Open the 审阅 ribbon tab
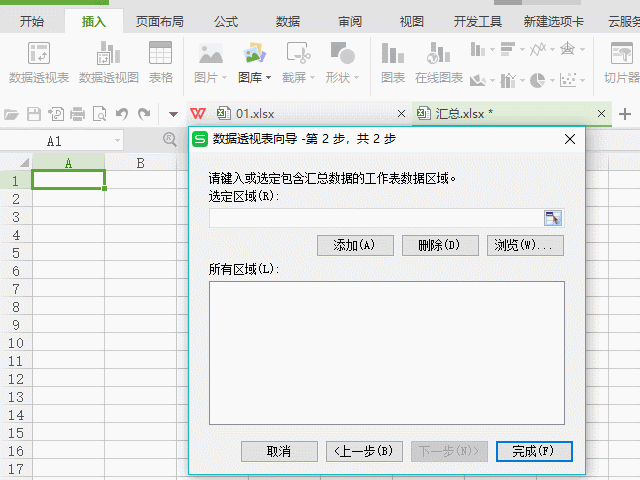 click(350, 21)
